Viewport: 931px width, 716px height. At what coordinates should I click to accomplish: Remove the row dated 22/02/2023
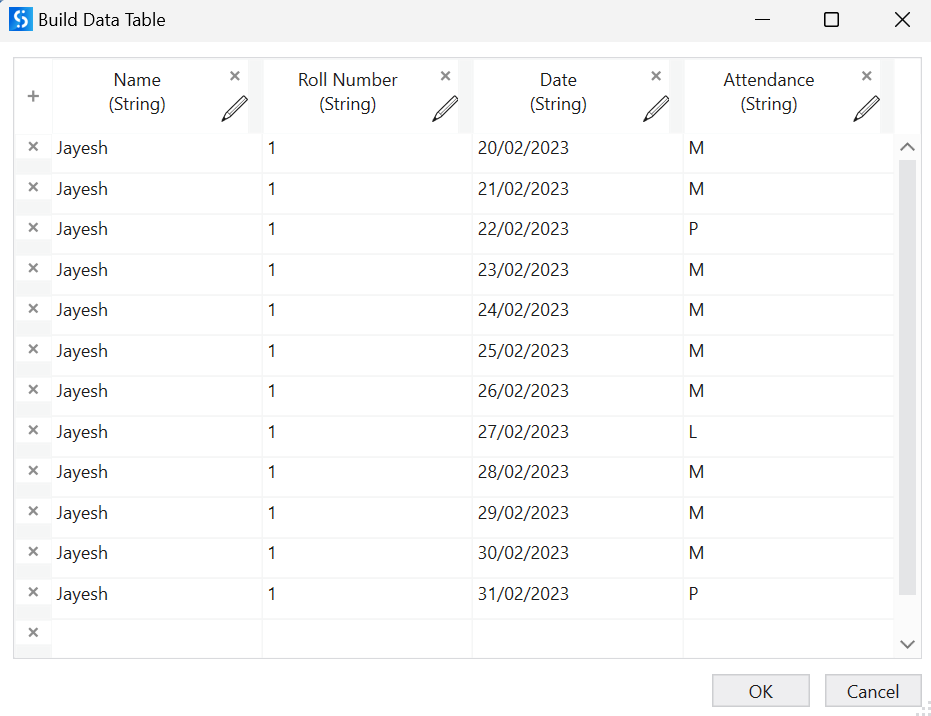[x=33, y=228]
